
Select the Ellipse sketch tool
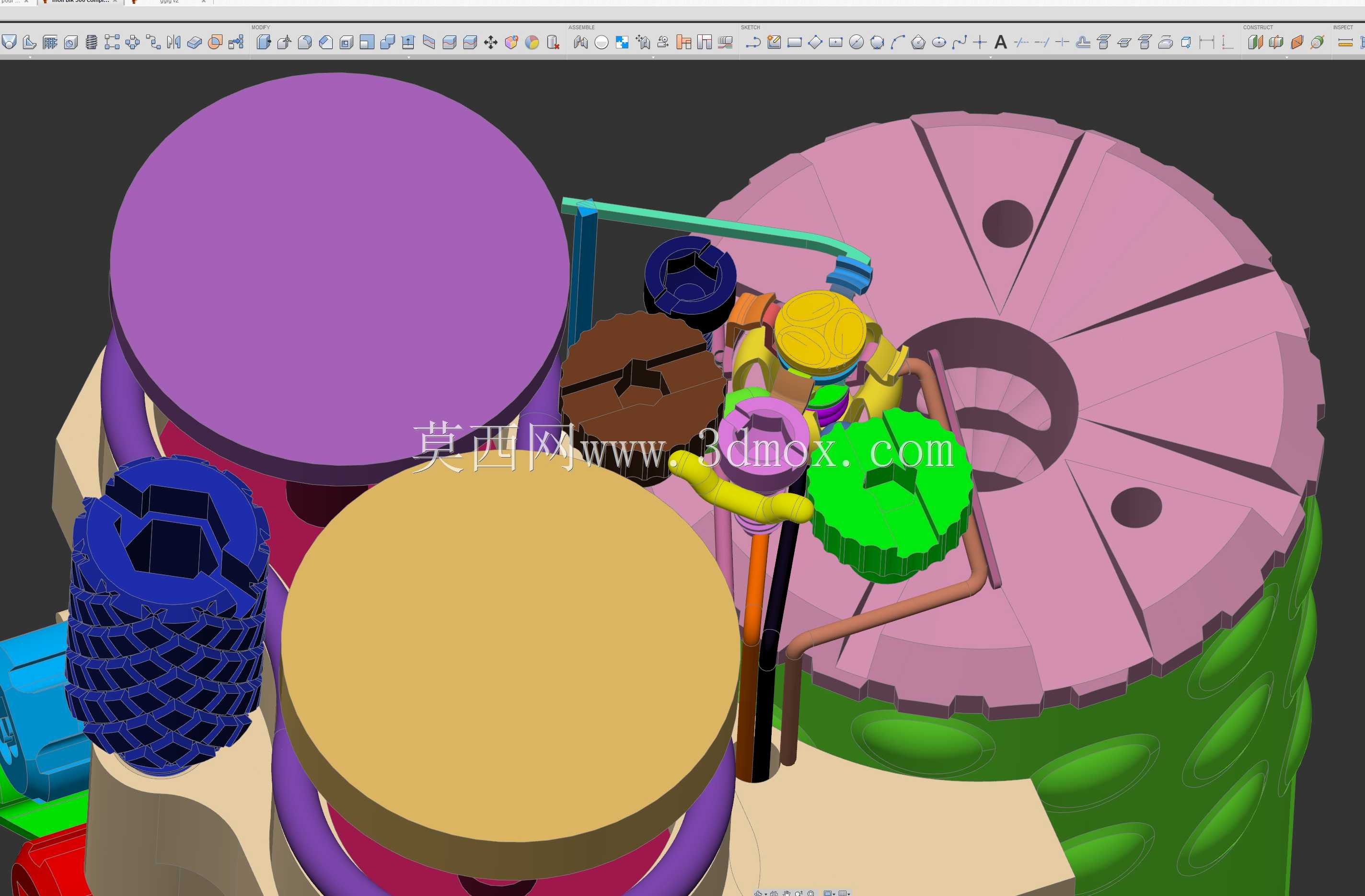(939, 42)
